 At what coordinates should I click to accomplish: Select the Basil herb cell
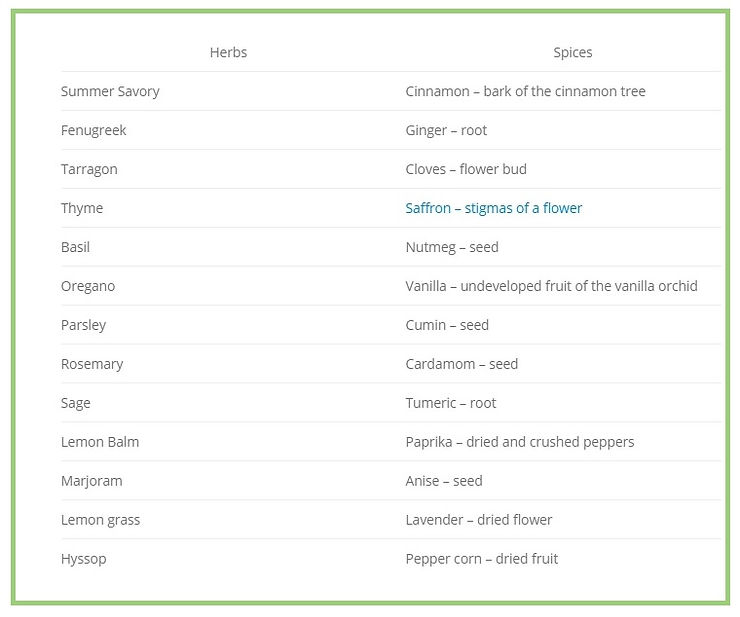[x=75, y=247]
